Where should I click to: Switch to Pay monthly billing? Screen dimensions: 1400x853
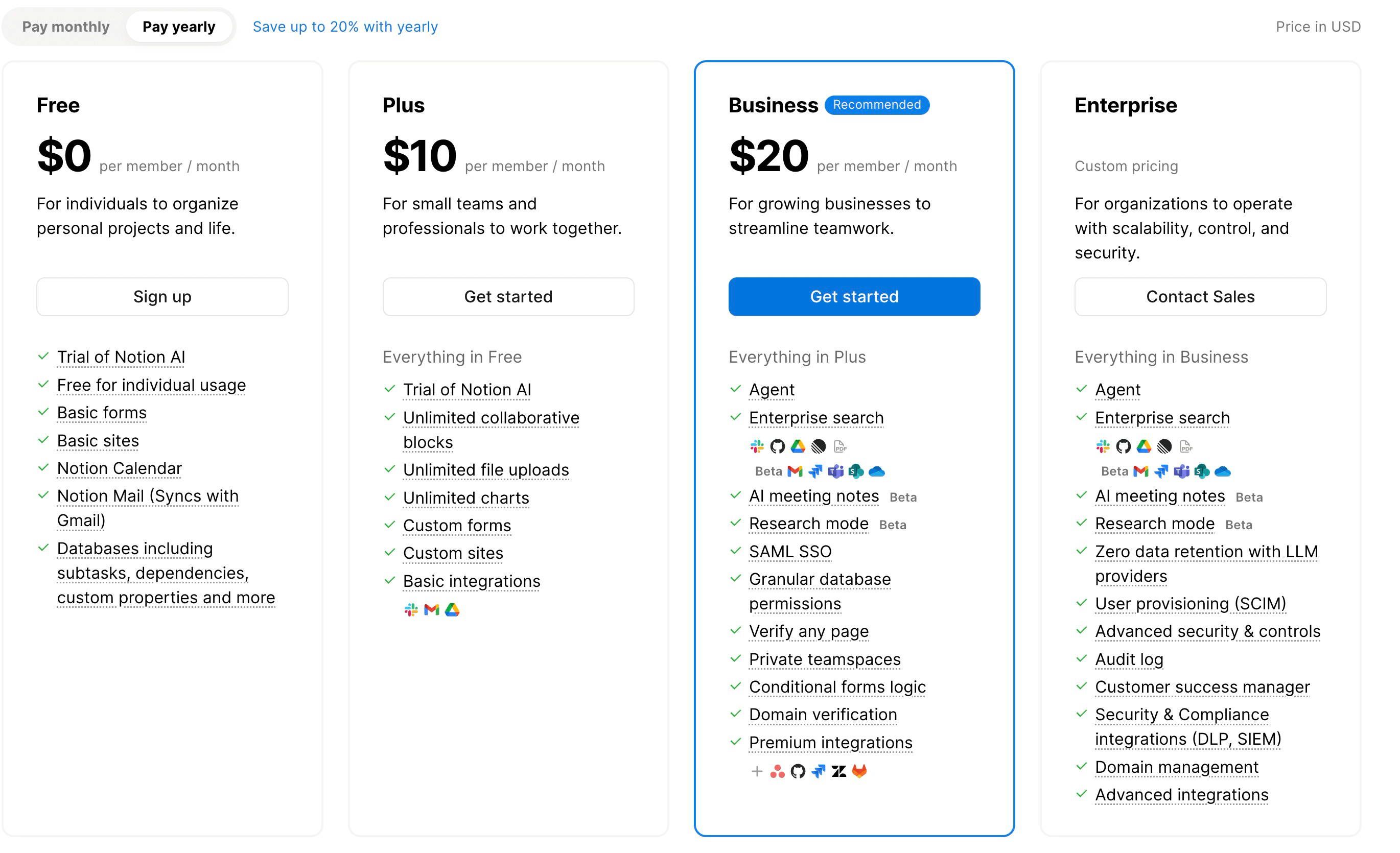click(x=65, y=26)
